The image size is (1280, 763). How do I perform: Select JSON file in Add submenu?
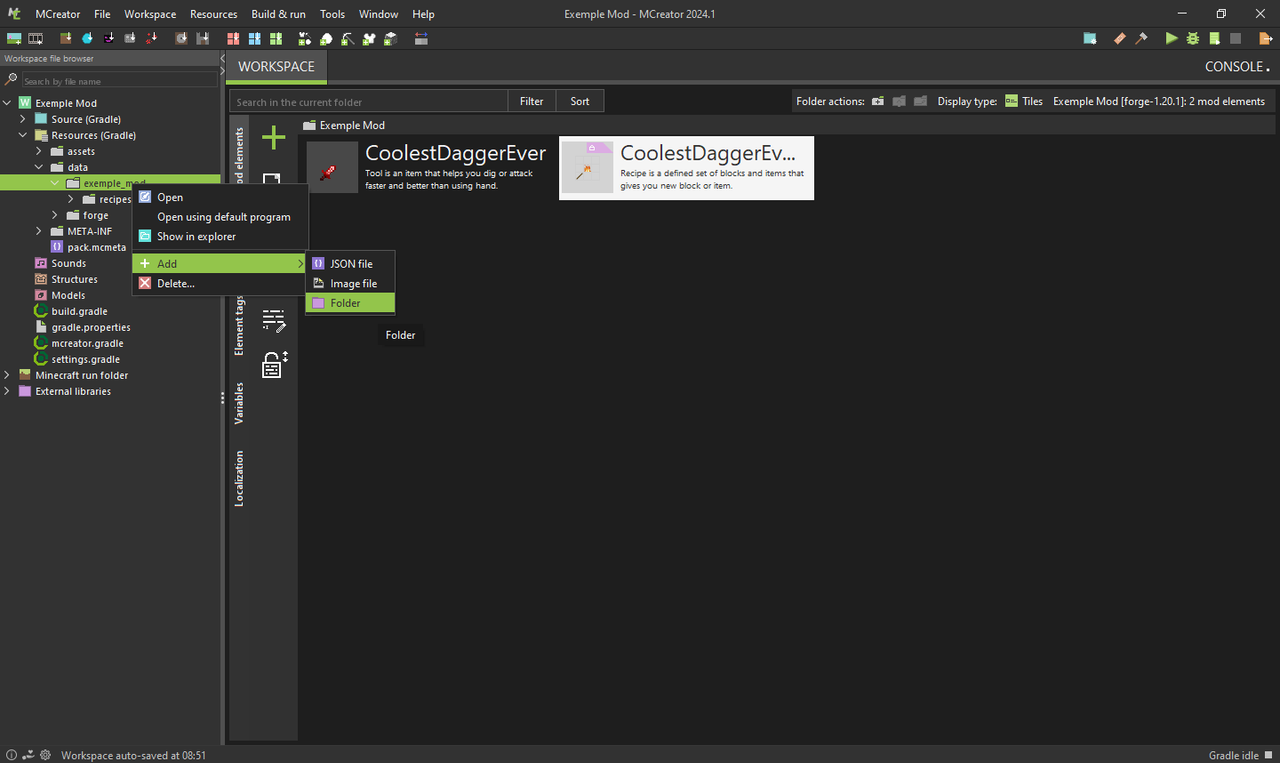pos(350,264)
